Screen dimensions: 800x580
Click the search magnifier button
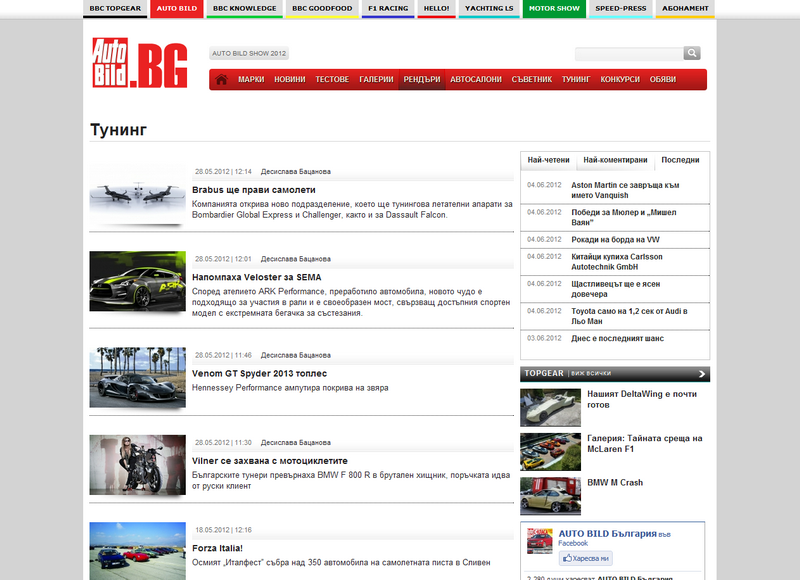click(x=692, y=53)
